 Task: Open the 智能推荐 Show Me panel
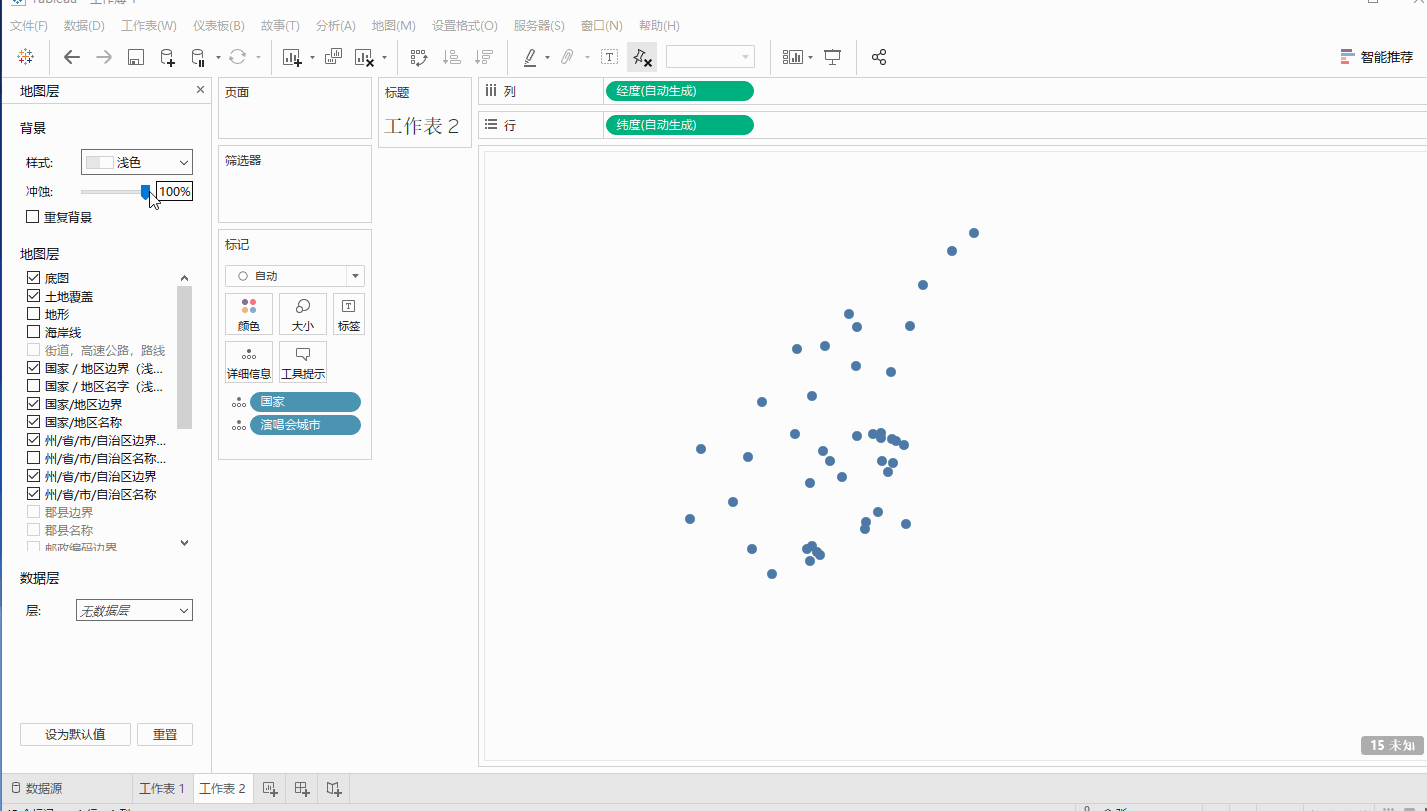click(x=1376, y=57)
